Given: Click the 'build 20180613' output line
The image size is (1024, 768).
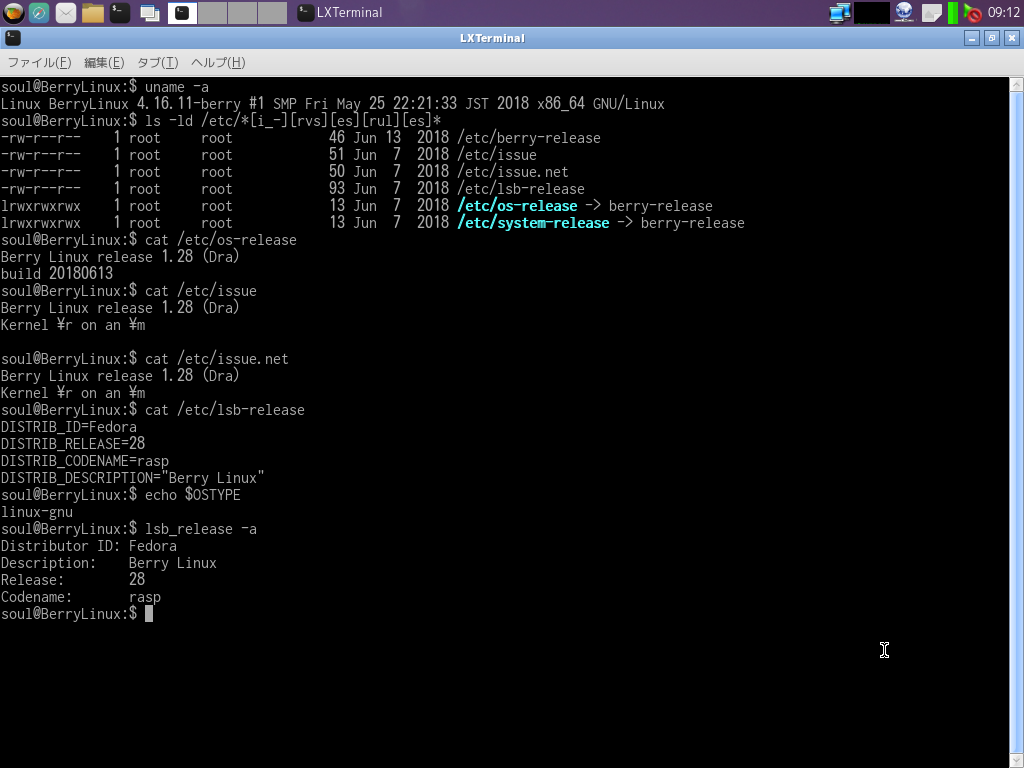Looking at the screenshot, I should (57, 274).
